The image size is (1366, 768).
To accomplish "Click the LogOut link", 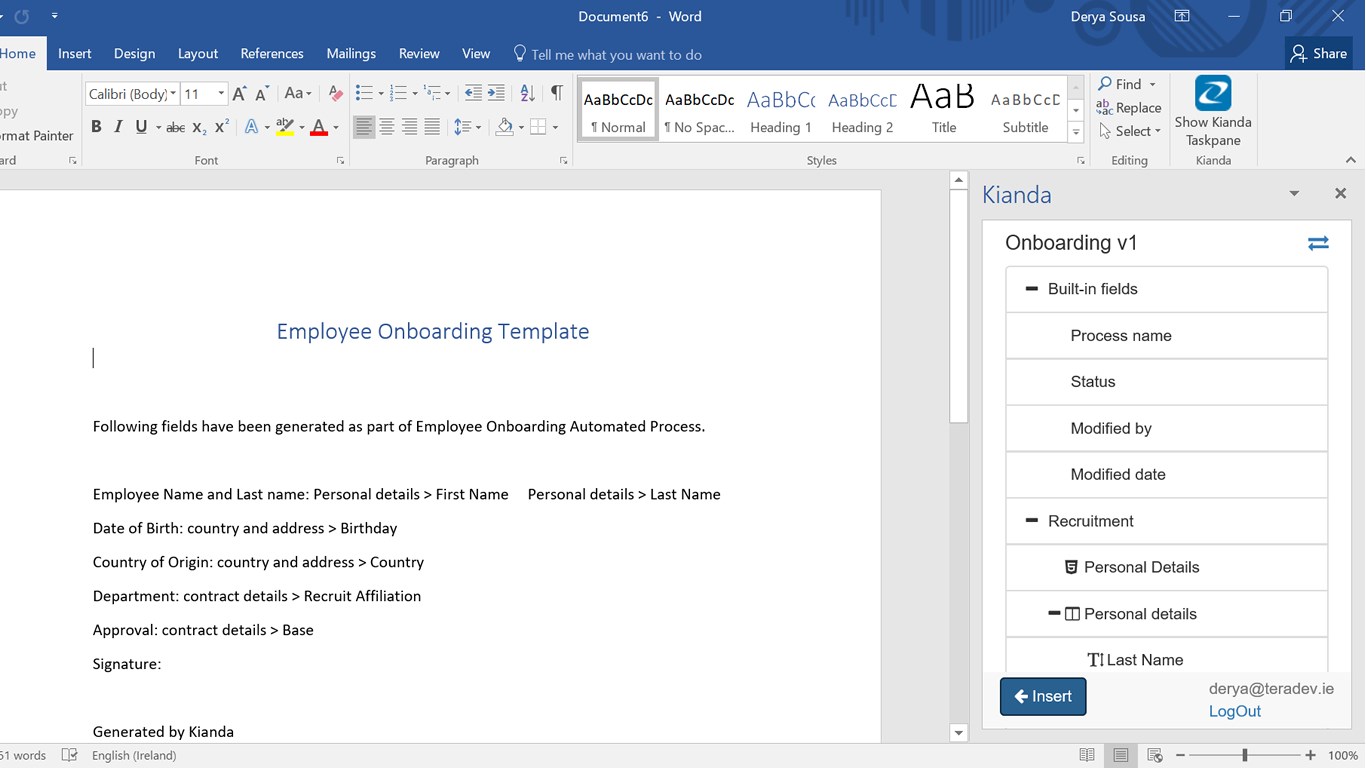I will (x=1235, y=711).
